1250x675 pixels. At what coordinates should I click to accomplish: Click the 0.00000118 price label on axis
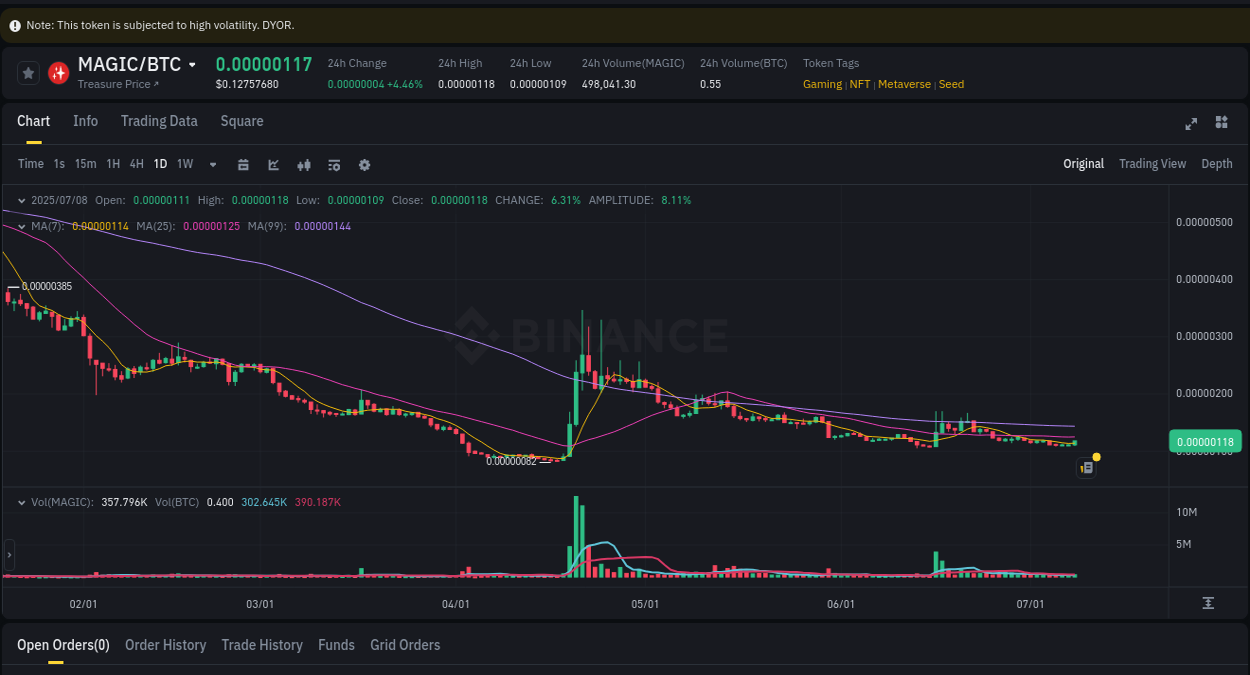coord(1205,440)
